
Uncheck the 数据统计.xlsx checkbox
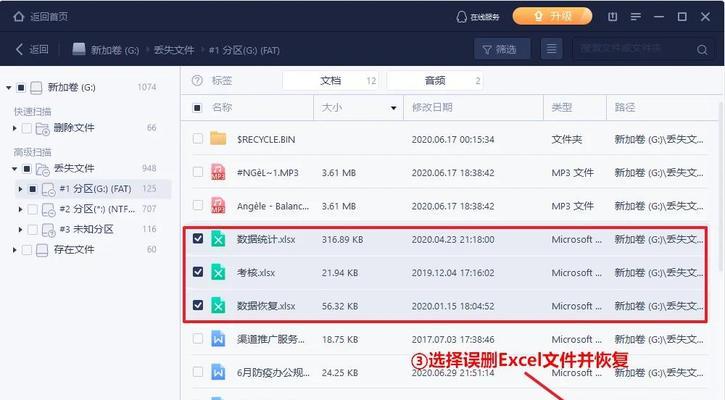pyautogui.click(x=198, y=238)
